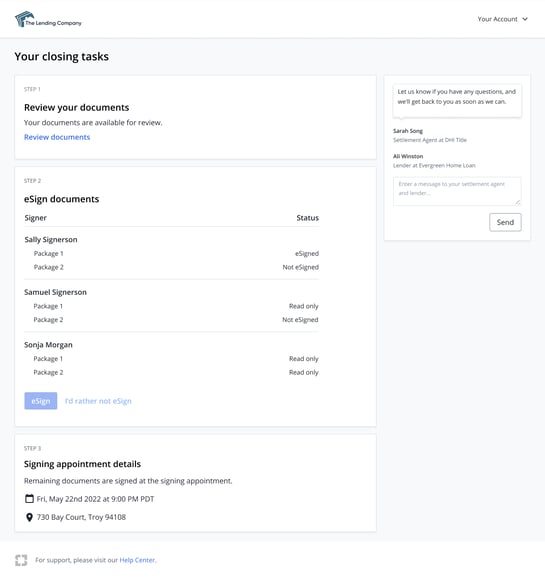Click the message box resize handle
This screenshot has height=580, width=545.
point(518,202)
